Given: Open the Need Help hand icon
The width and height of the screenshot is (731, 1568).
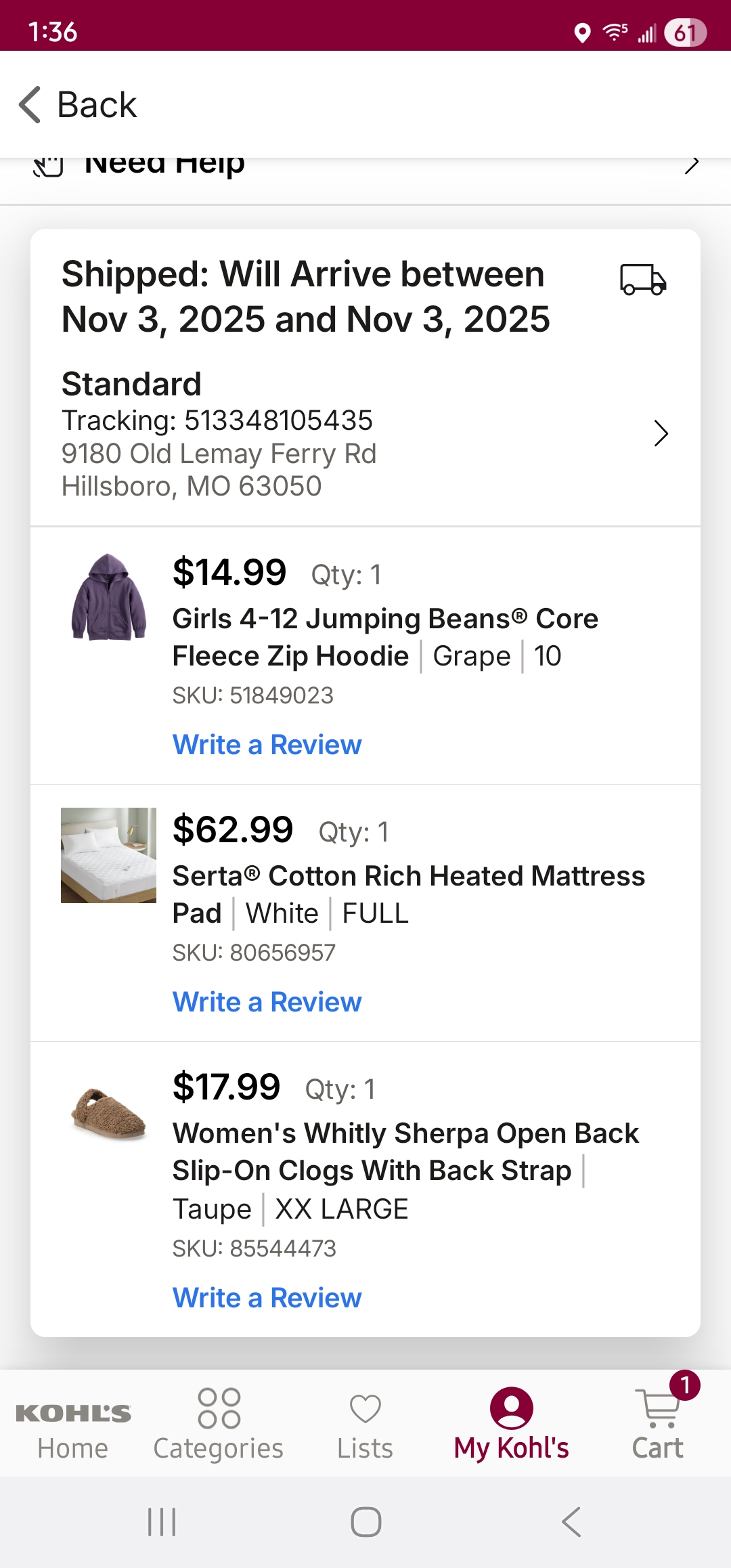Looking at the screenshot, I should click(x=48, y=166).
